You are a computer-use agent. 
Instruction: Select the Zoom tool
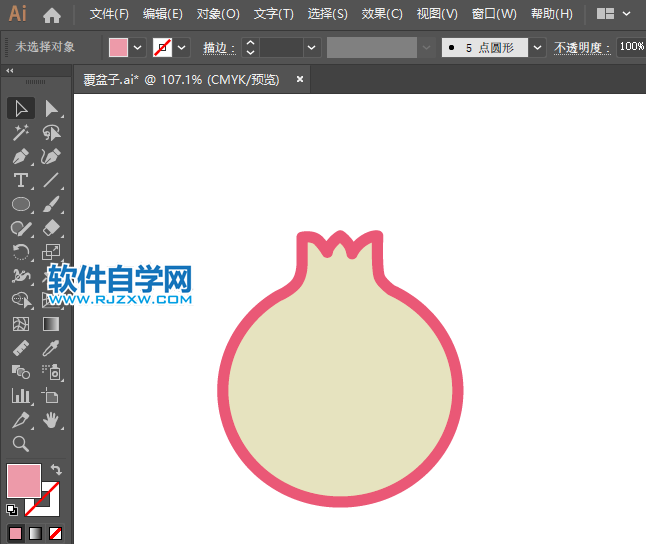tap(21, 444)
